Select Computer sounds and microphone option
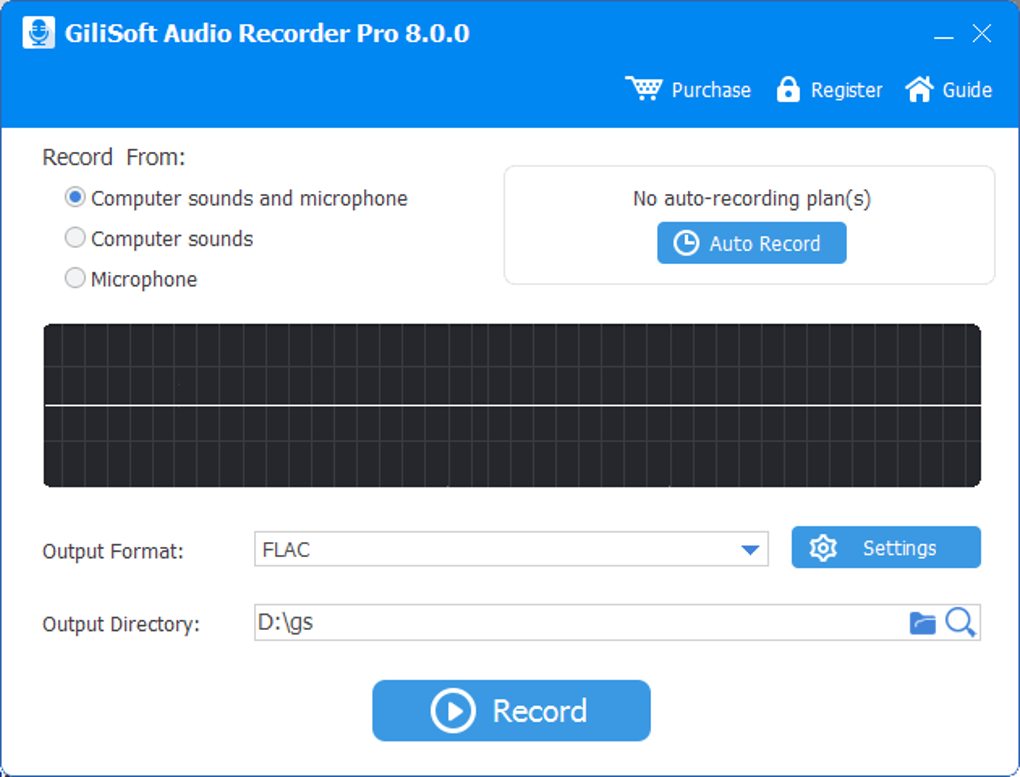This screenshot has height=777, width=1020. coord(75,198)
